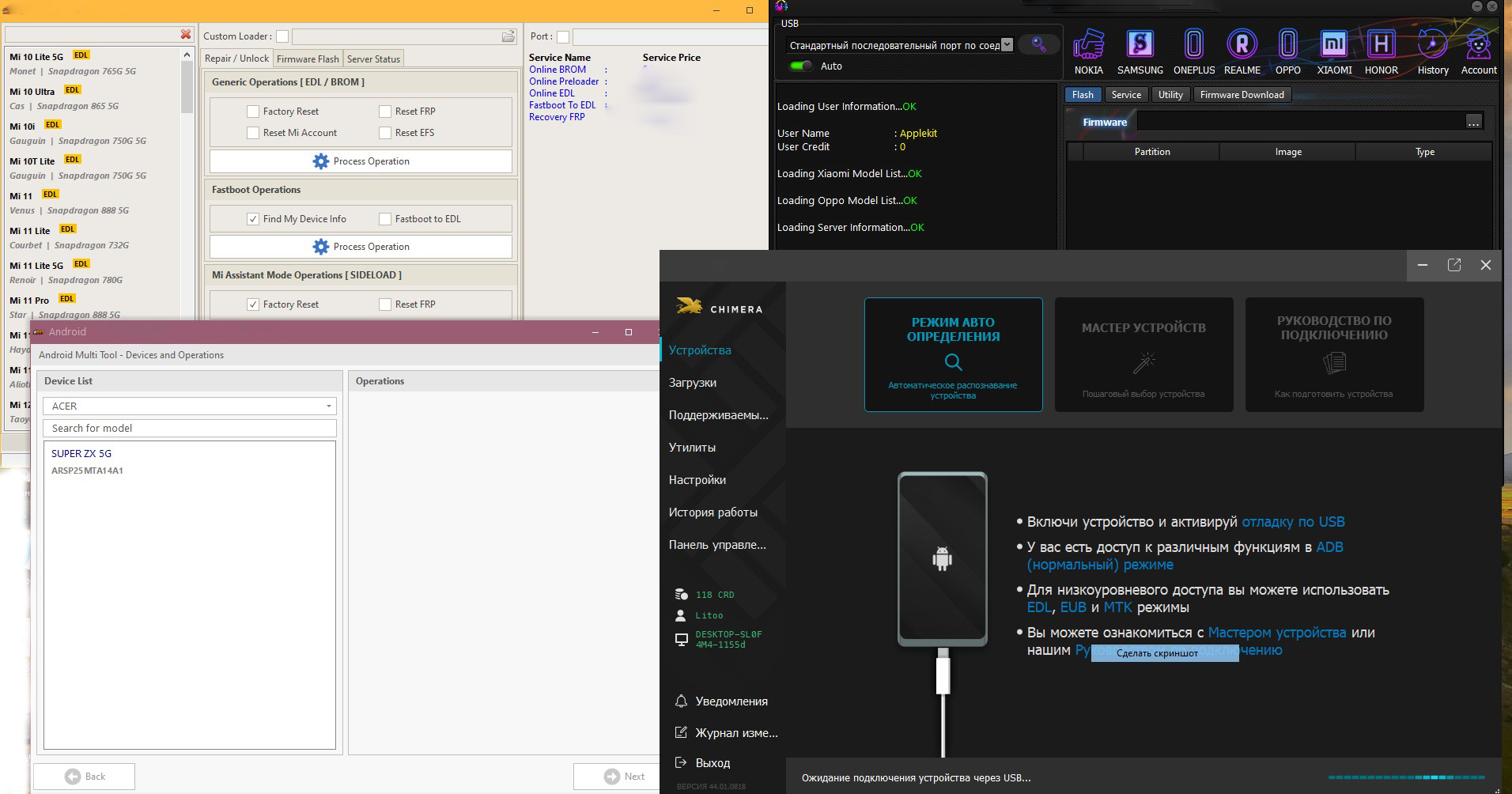The image size is (1512, 794).
Task: Enable the Reset Mi Account checkbox
Action: [253, 133]
